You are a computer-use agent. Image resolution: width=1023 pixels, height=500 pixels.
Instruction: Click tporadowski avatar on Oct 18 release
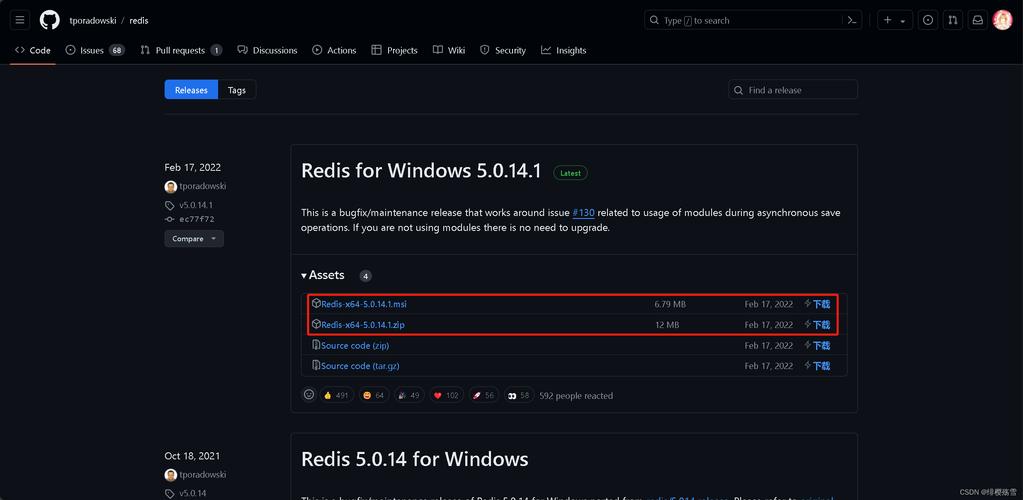tap(171, 475)
